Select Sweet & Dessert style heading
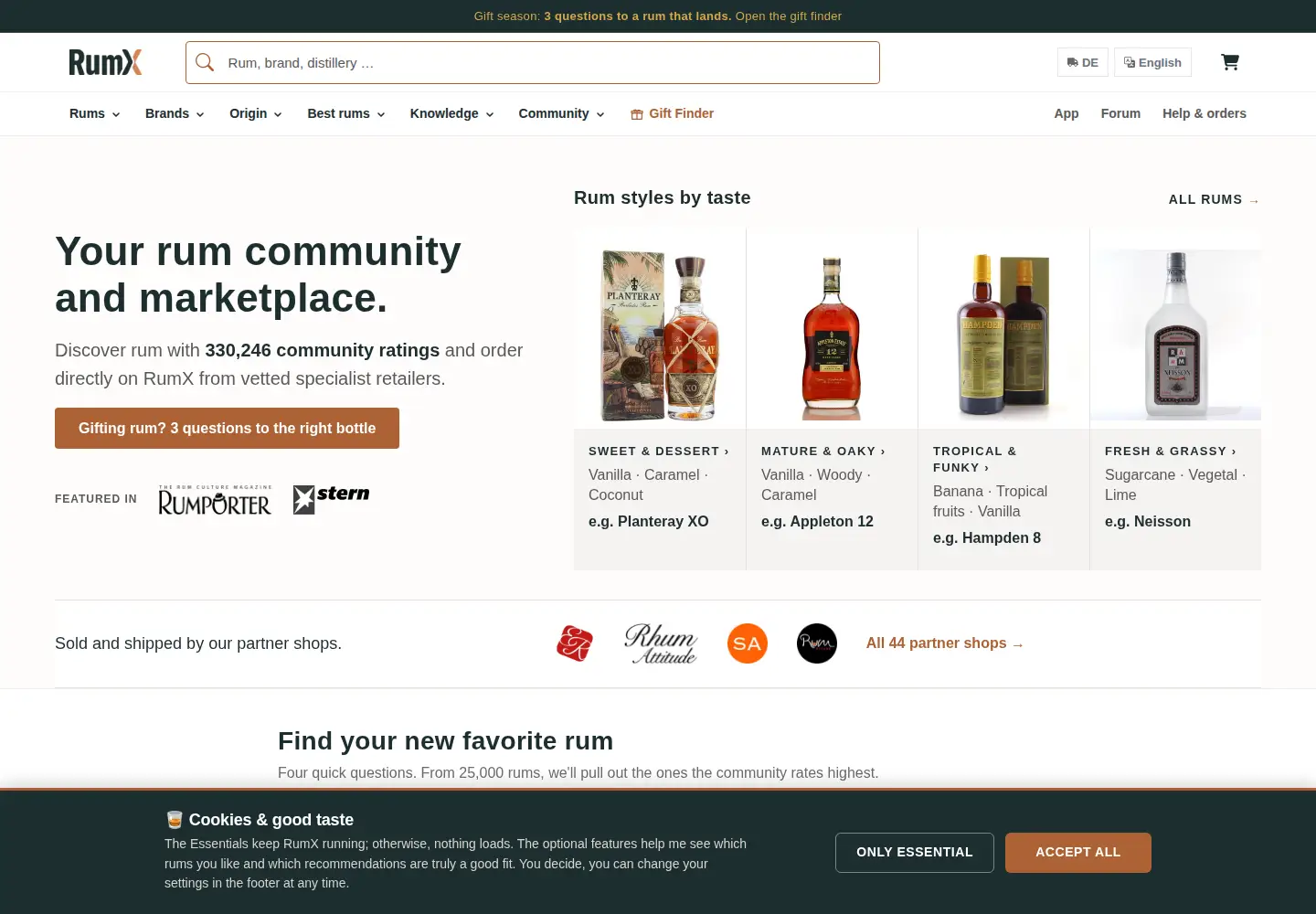 click(659, 452)
